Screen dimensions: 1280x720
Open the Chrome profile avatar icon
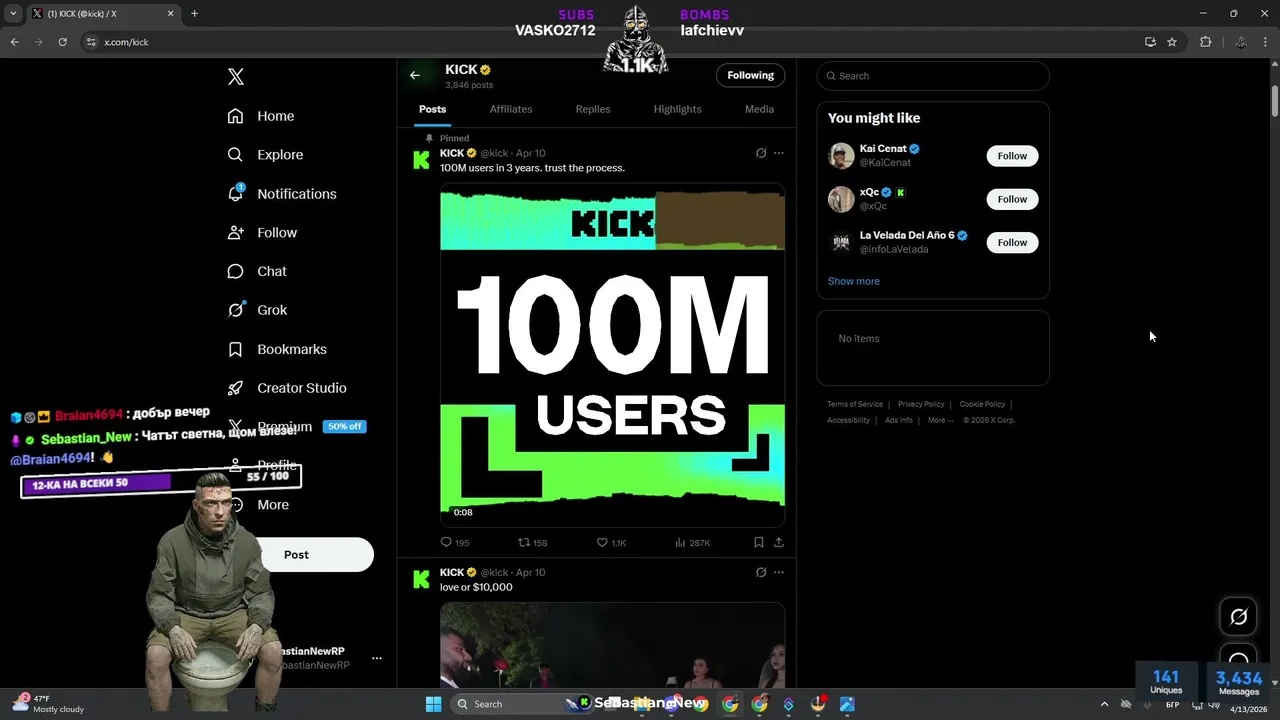coord(1240,42)
